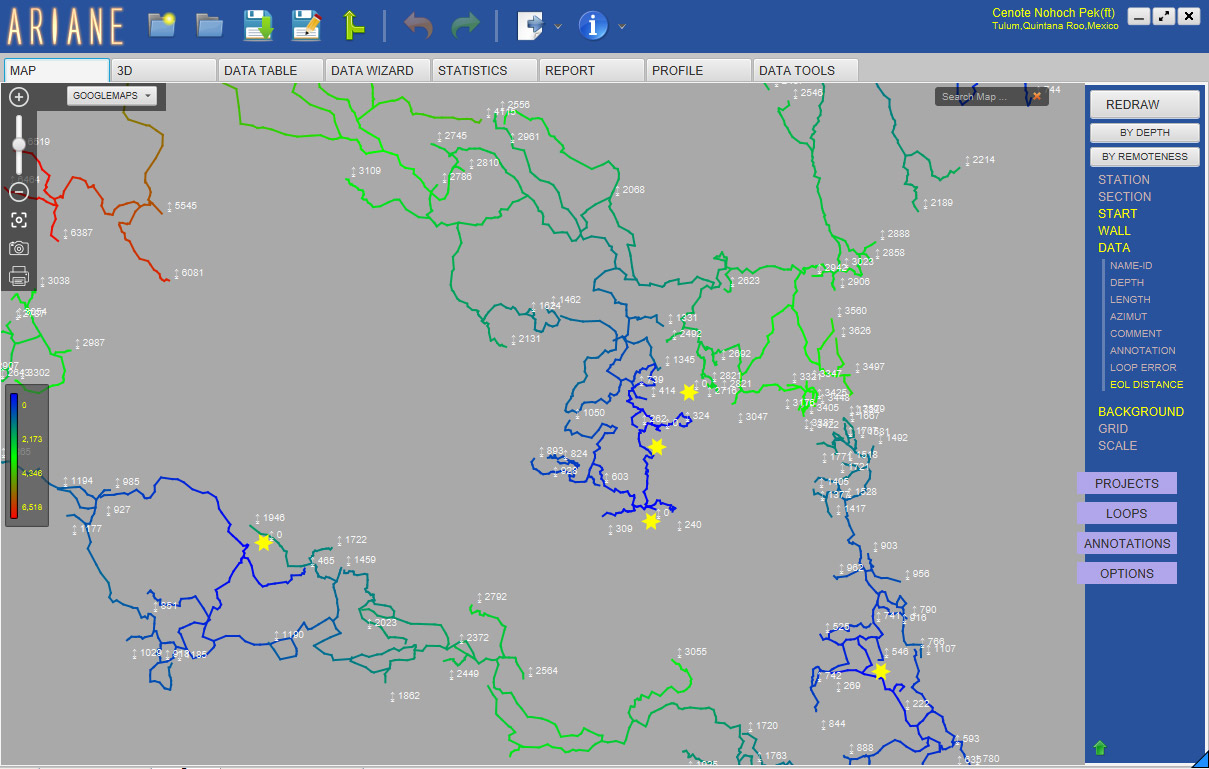
Task: Click the zoom slider handle
Action: (19, 144)
